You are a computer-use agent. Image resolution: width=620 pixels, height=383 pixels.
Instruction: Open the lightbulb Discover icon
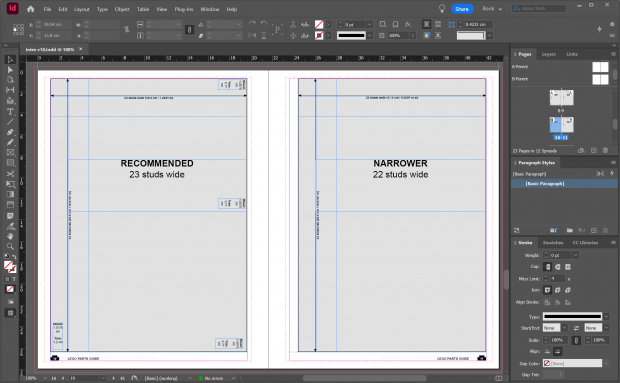[x=442, y=9]
